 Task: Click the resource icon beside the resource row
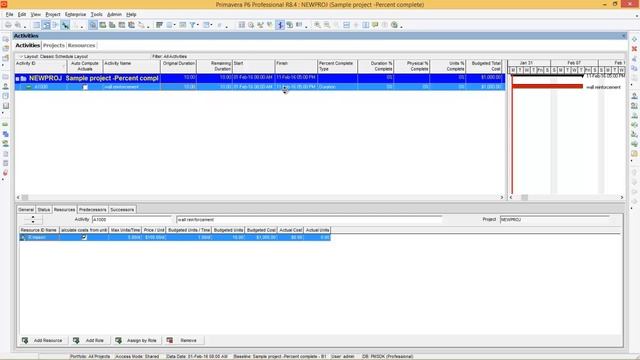coord(23,238)
